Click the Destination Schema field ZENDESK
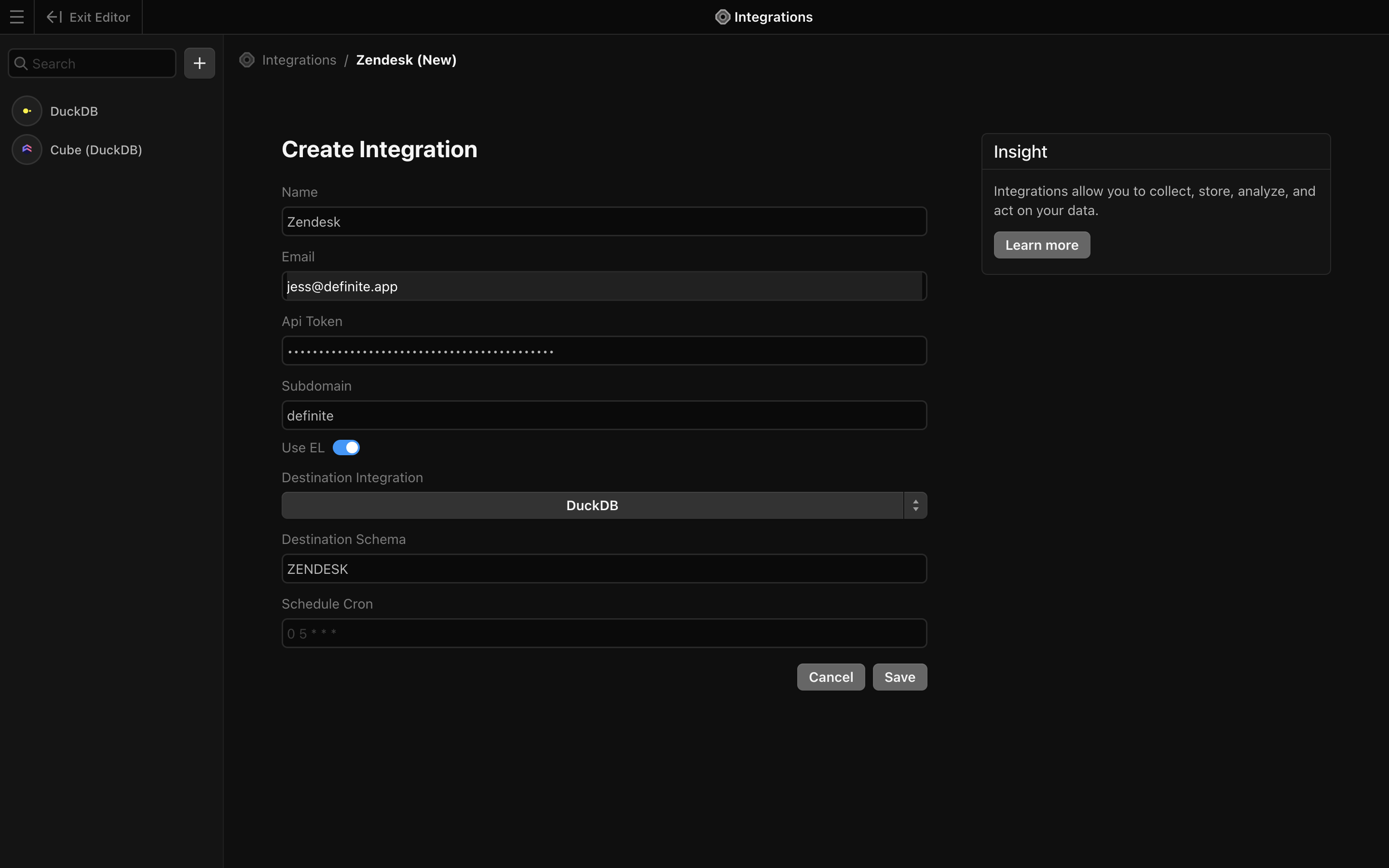Screen dimensions: 1389x868 [x=604, y=569]
